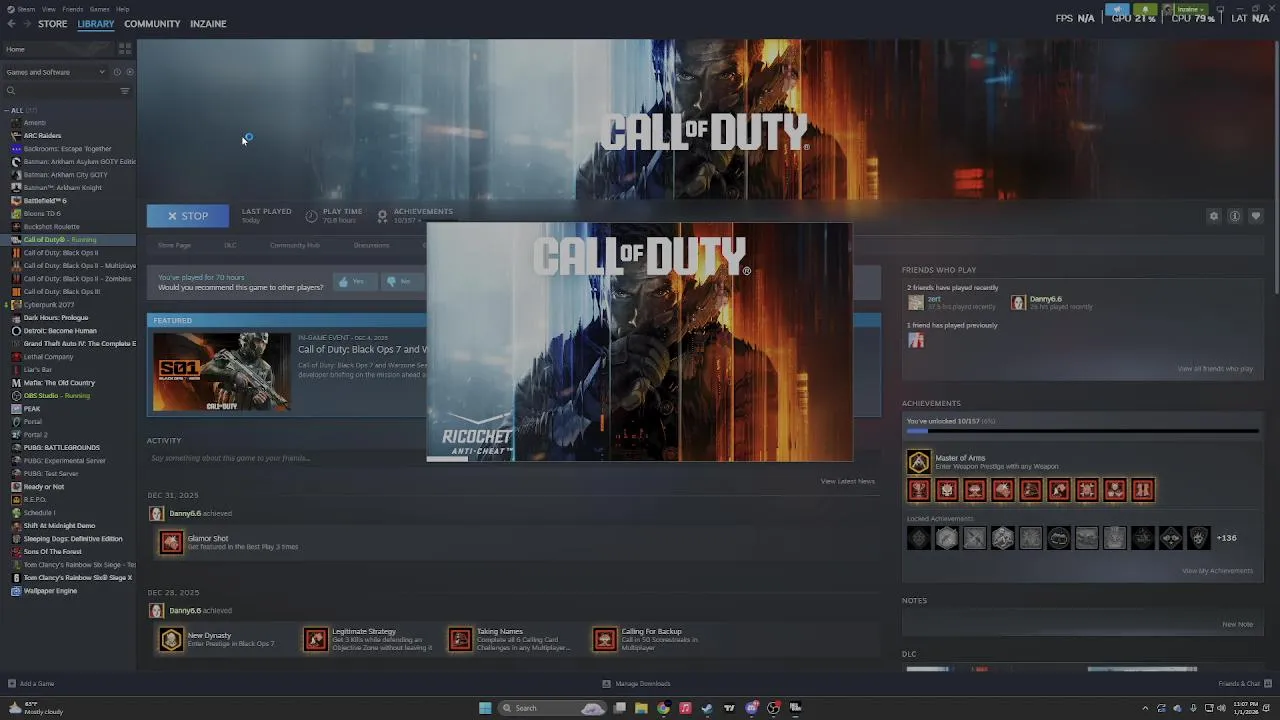Open File Explorer from the taskbar
Viewport: 1280px width, 720px height.
pyautogui.click(x=641, y=708)
